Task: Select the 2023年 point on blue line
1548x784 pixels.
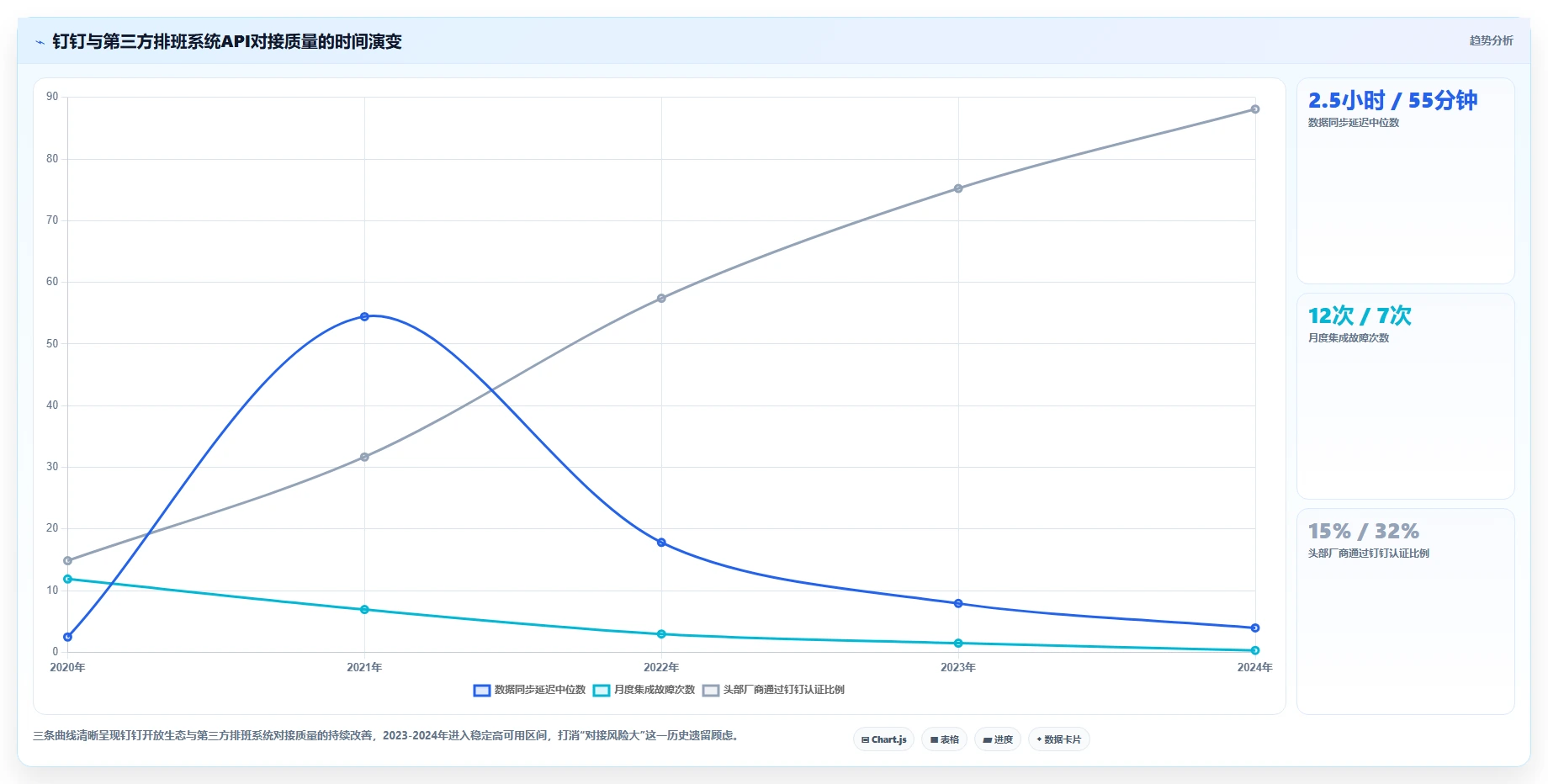Action: pyautogui.click(x=958, y=603)
